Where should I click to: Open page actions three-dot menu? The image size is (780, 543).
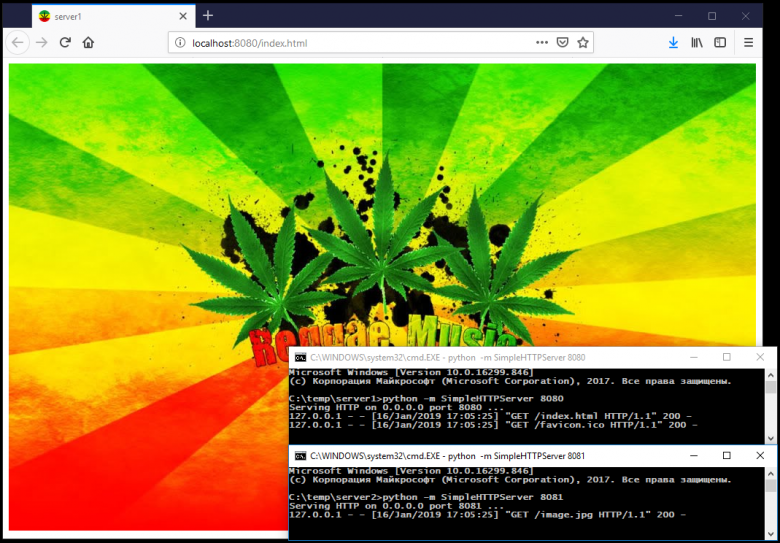[x=542, y=43]
